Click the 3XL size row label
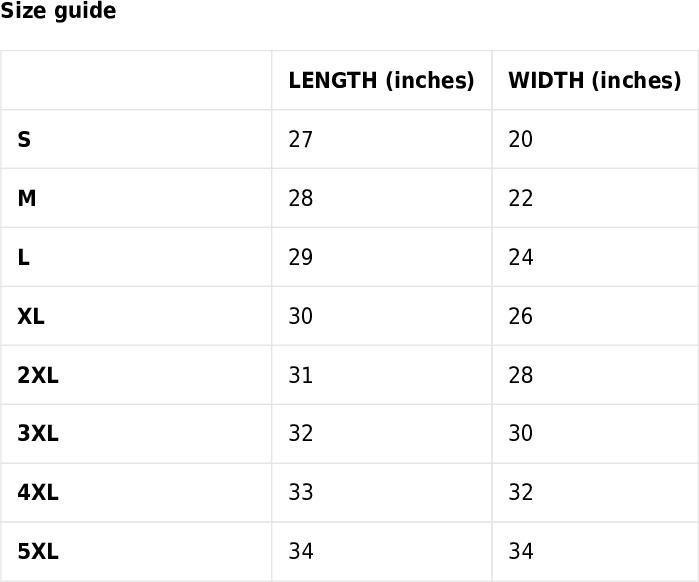This screenshot has height=582, width=699. pos(38,434)
